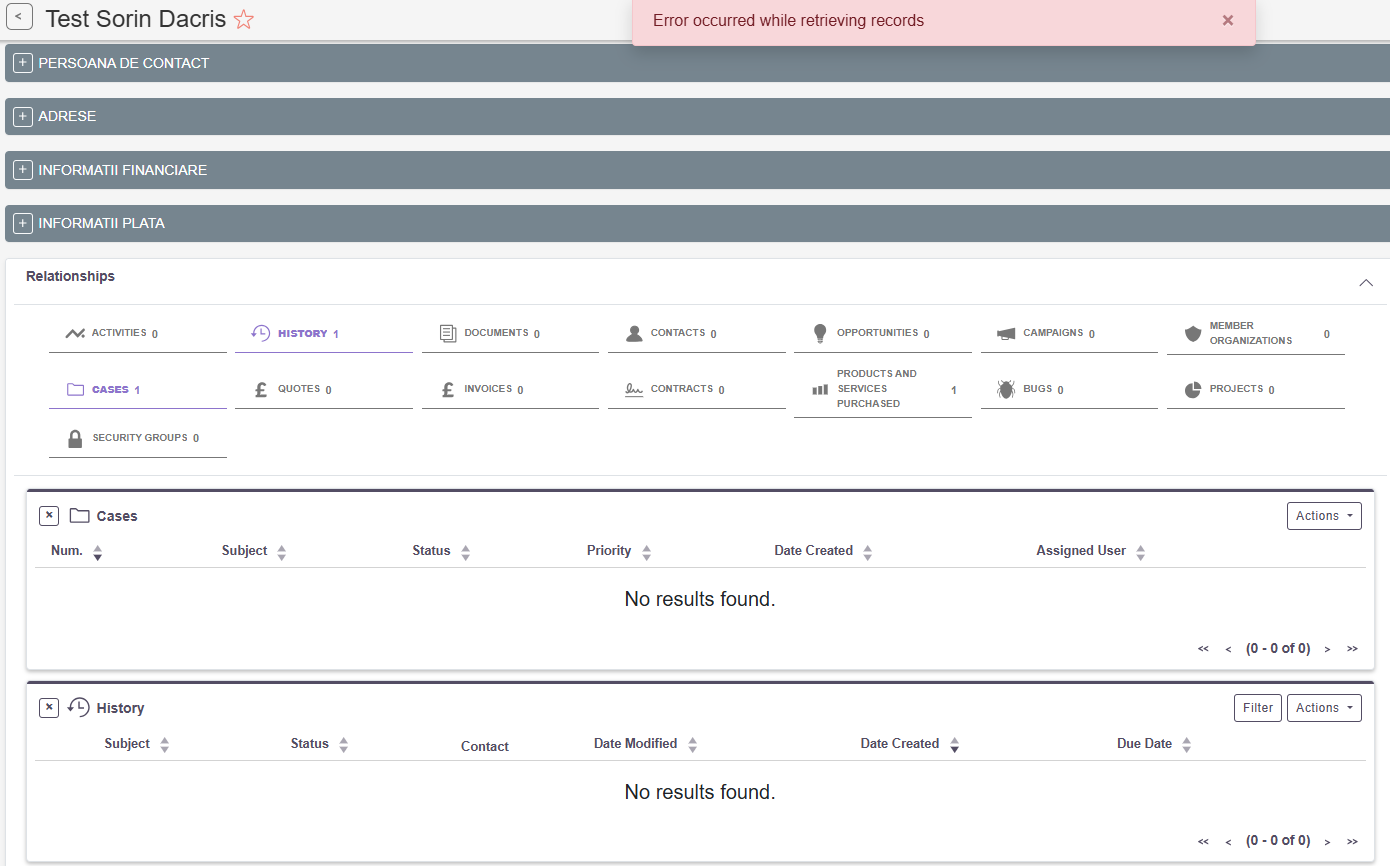The image size is (1390, 866).
Task: Go to first page in History pagination
Action: coord(1203,841)
